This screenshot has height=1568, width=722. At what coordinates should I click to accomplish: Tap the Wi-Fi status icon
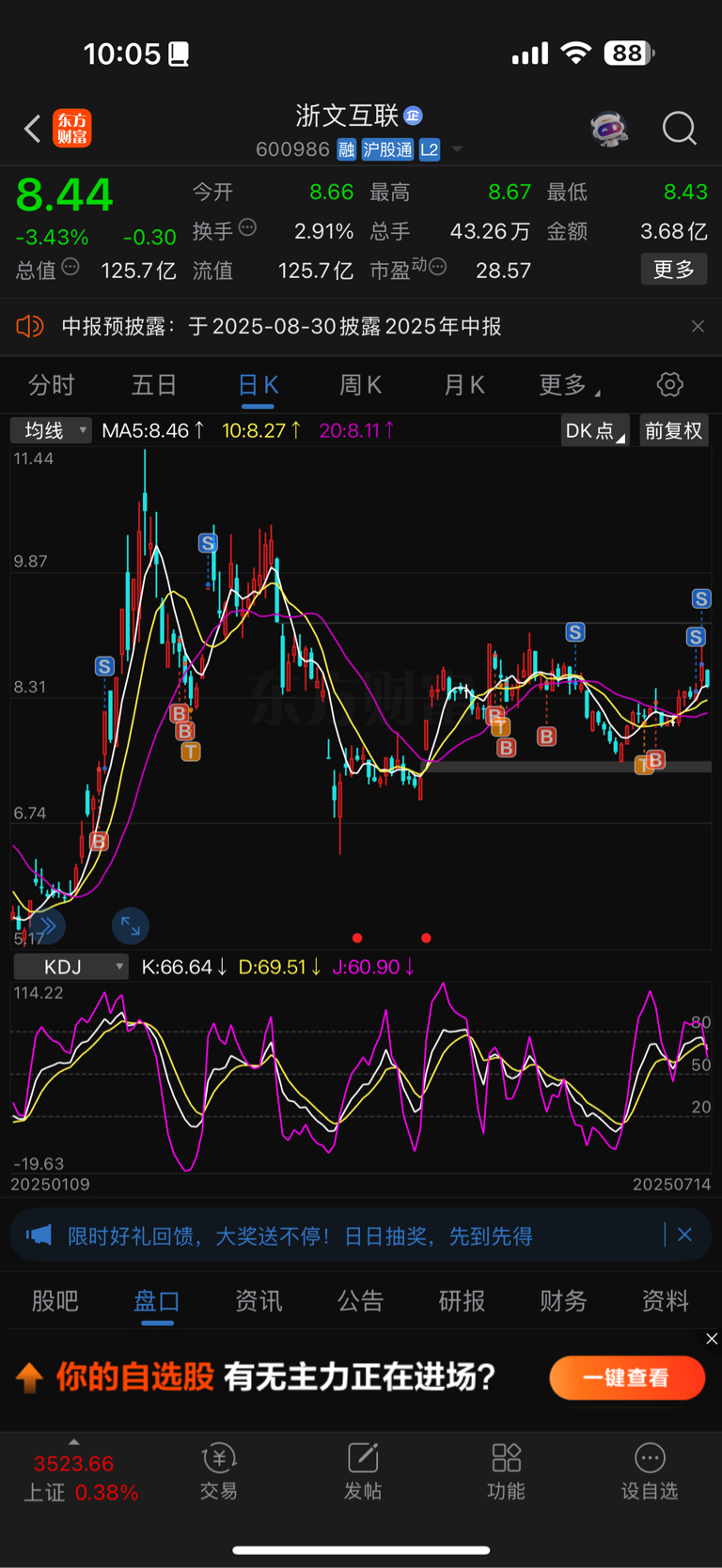575,54
